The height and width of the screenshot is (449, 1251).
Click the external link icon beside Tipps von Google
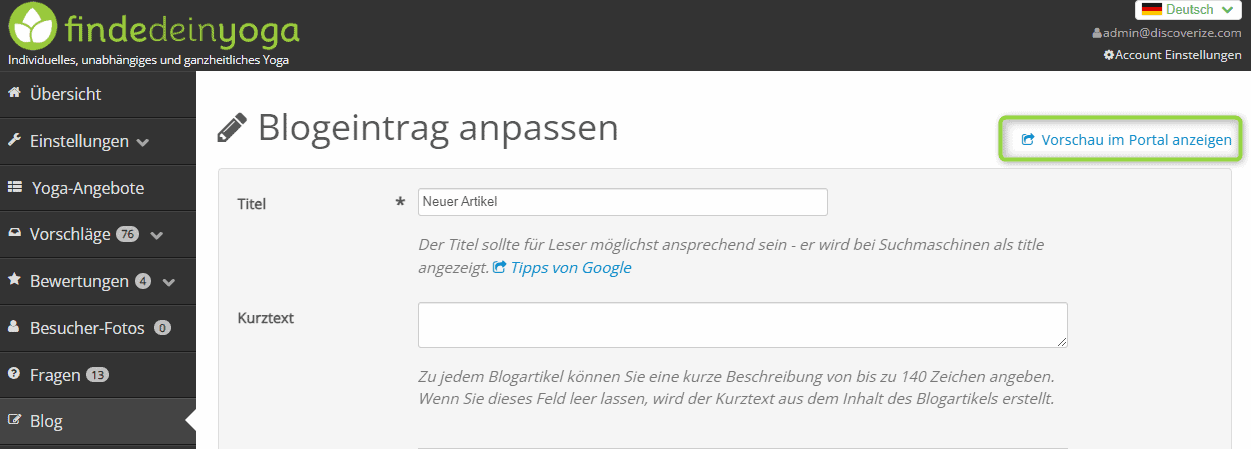tap(500, 268)
